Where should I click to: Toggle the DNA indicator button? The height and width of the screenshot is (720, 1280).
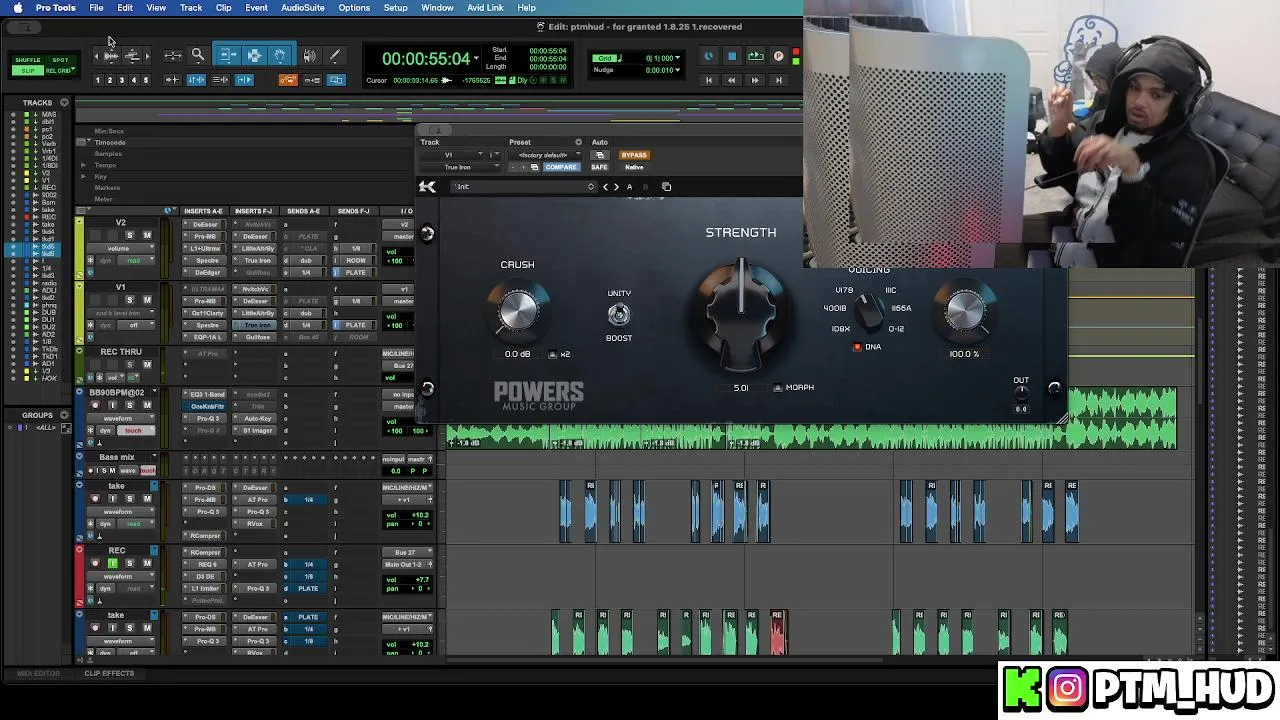pyautogui.click(x=857, y=347)
